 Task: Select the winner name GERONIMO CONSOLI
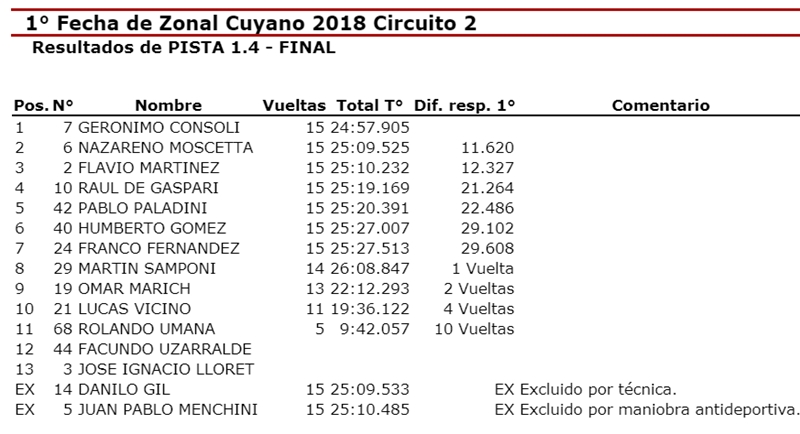pos(159,128)
